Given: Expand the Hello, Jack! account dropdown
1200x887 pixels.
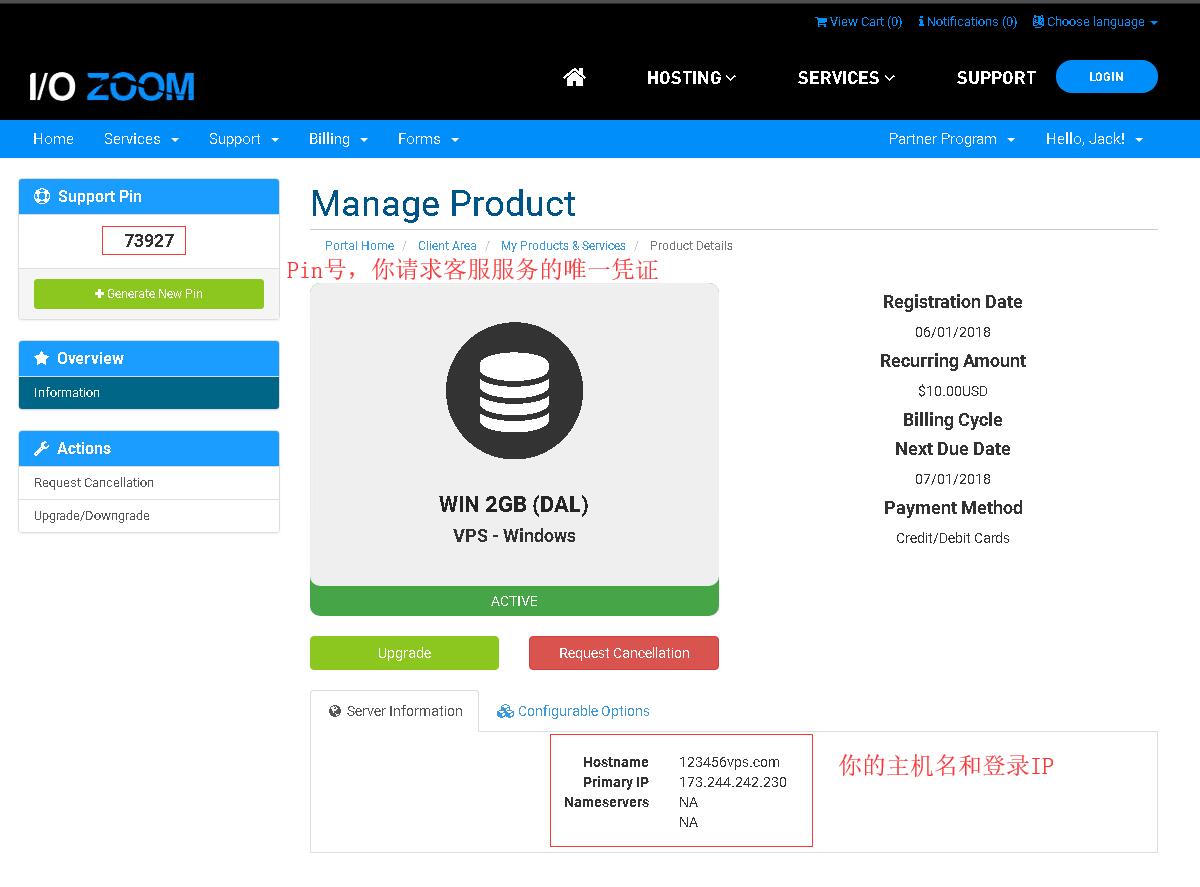Looking at the screenshot, I should click(1093, 139).
